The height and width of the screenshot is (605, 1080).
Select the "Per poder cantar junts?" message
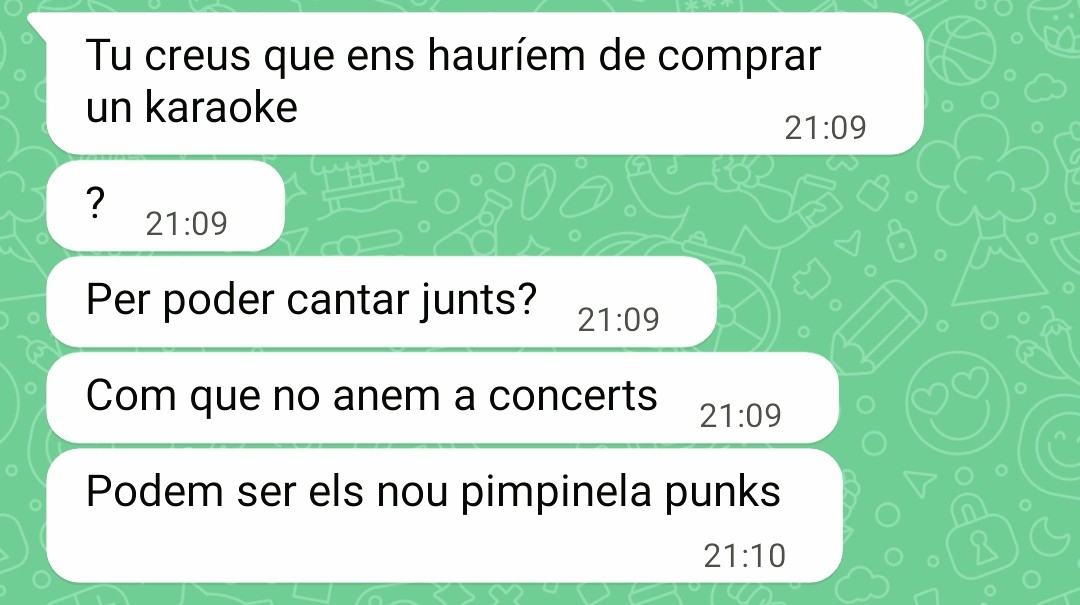[x=381, y=302]
